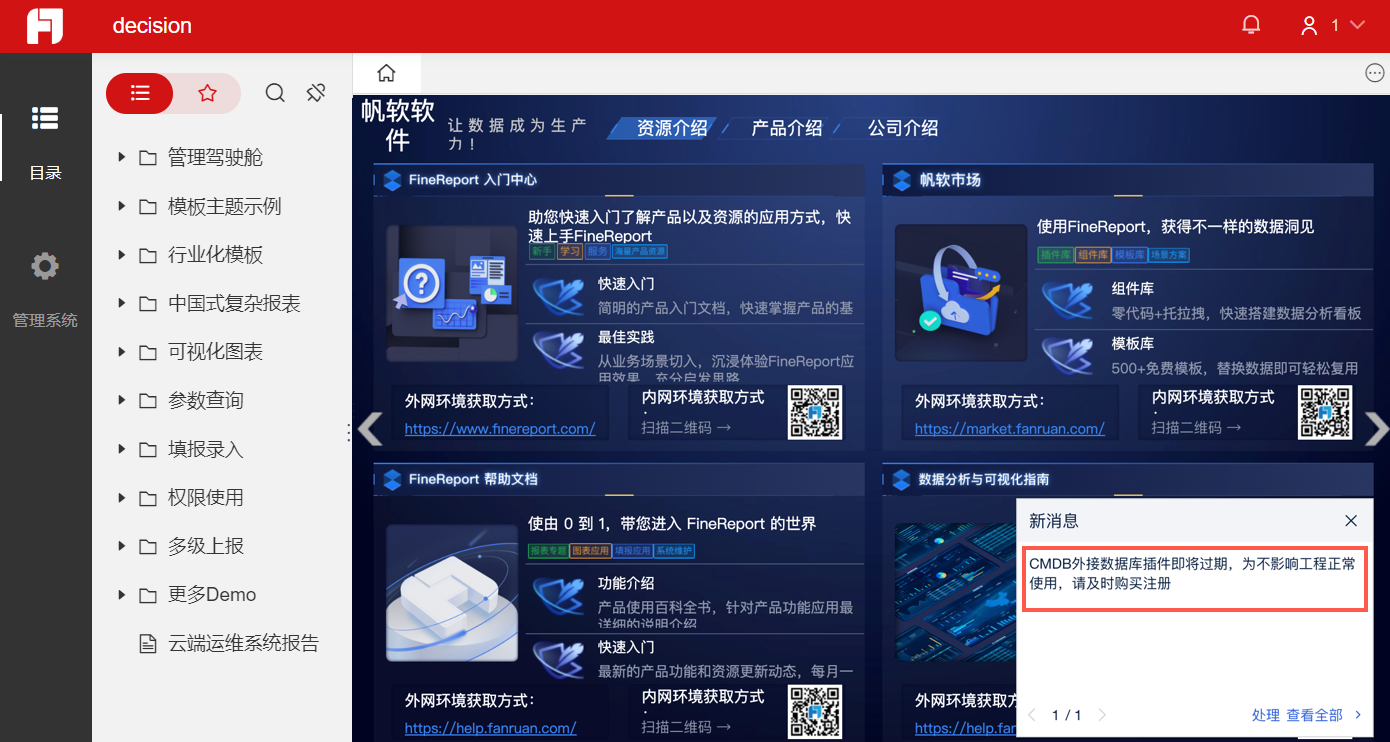Switch to the favorites star toggle
1390x742 pixels.
207,93
